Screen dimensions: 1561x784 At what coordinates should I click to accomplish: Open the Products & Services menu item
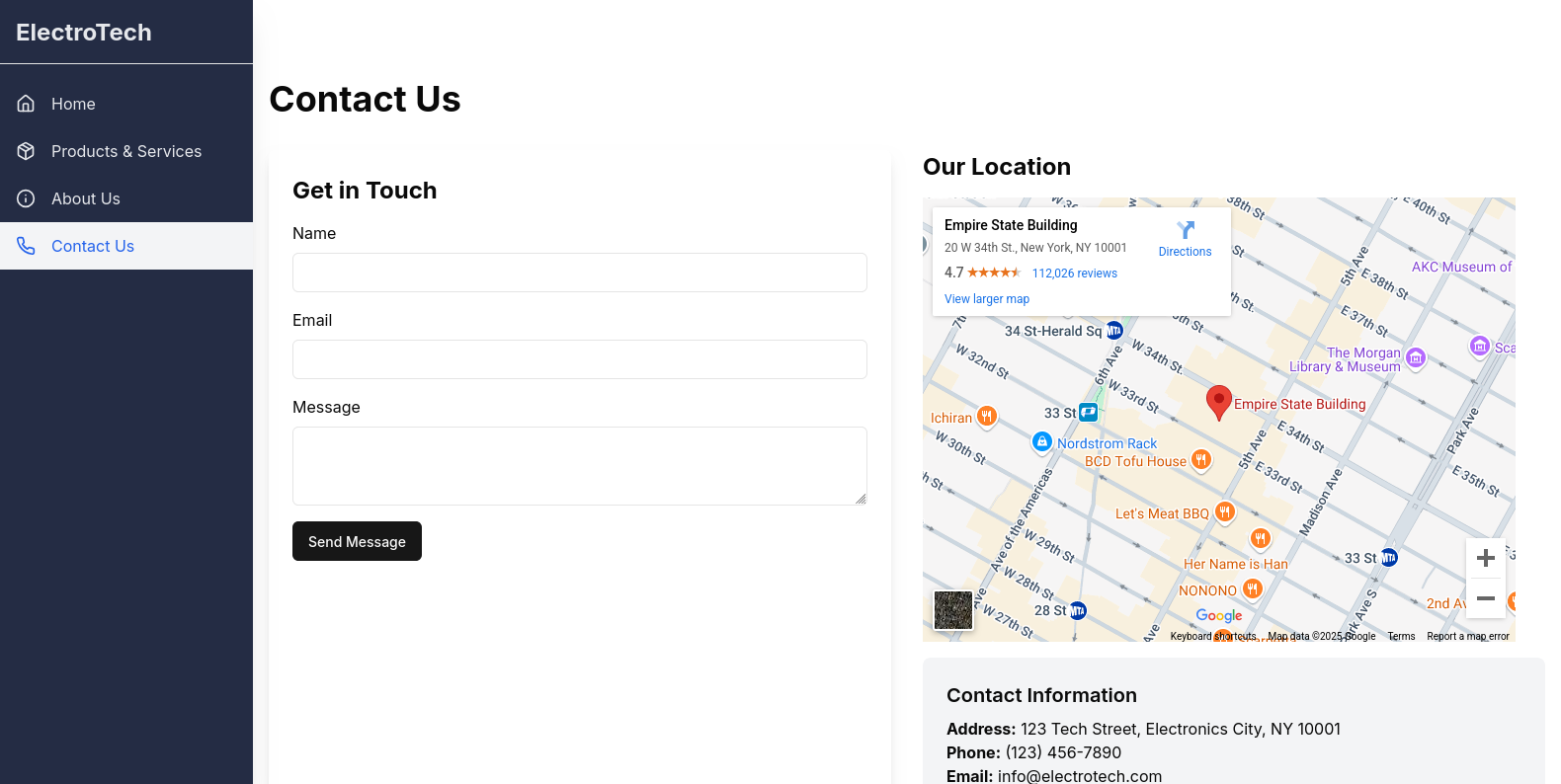click(126, 151)
